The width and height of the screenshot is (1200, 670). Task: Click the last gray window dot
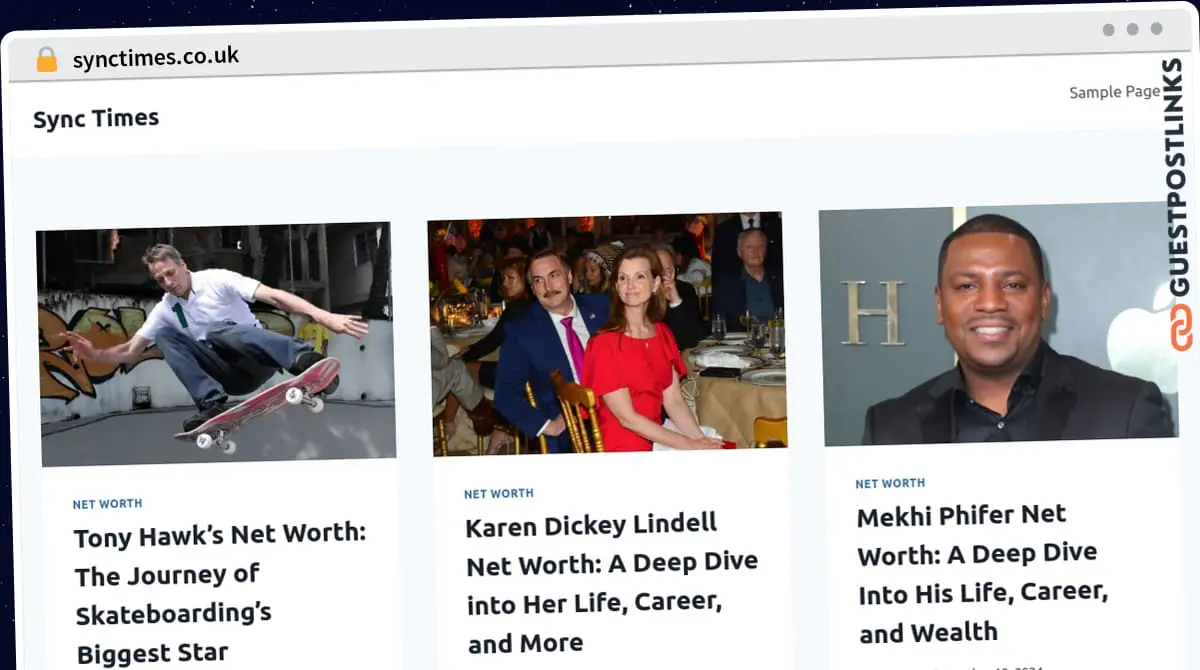point(1156,29)
